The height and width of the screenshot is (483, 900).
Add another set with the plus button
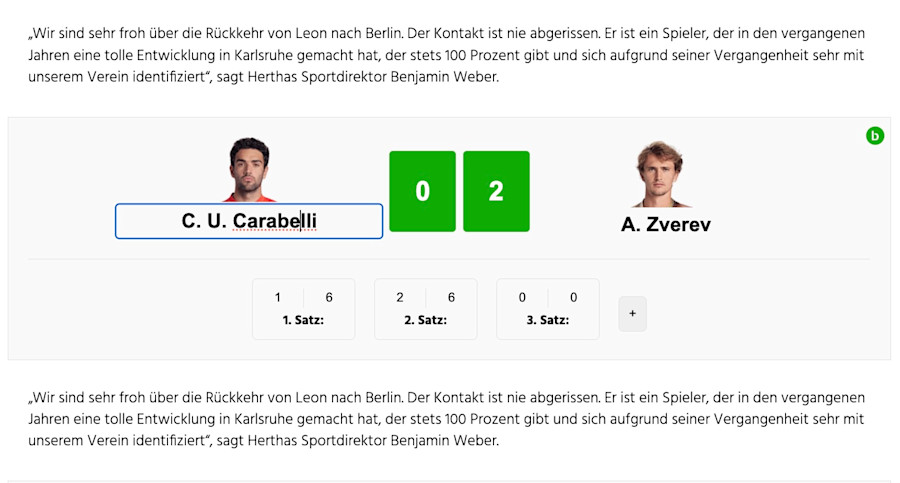click(x=632, y=314)
